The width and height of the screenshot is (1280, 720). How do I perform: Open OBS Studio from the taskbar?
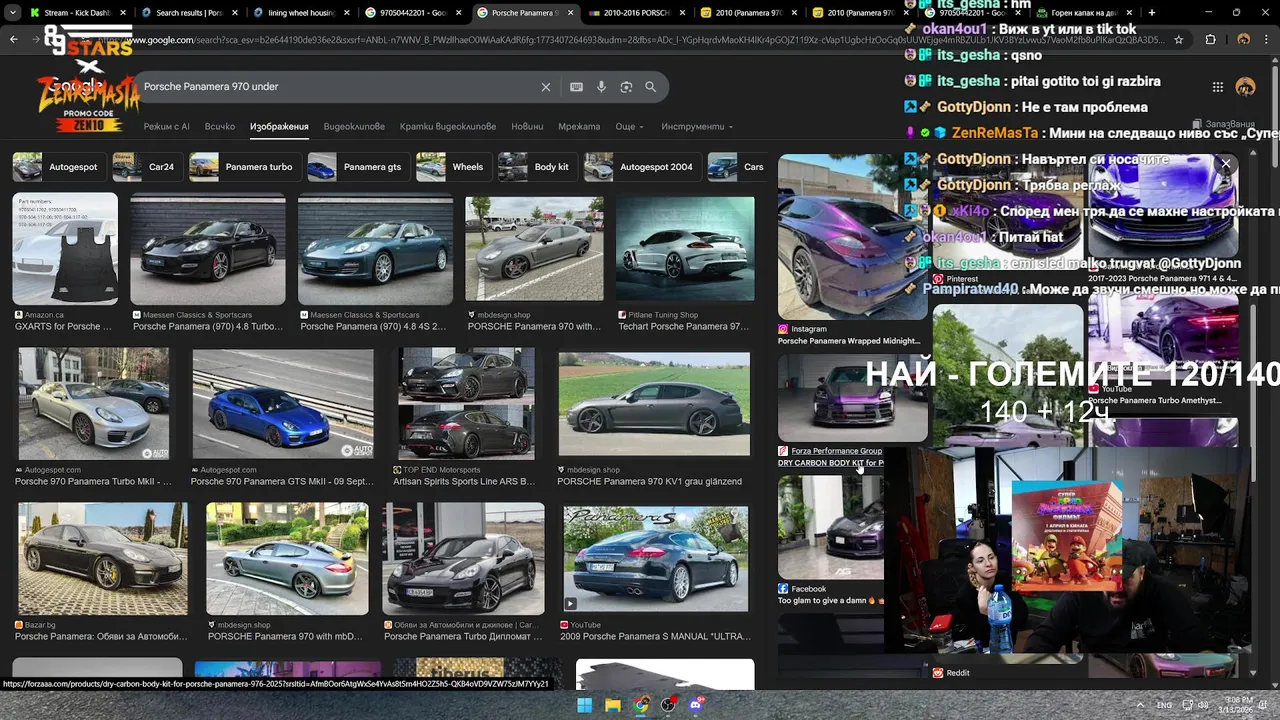[x=669, y=705]
